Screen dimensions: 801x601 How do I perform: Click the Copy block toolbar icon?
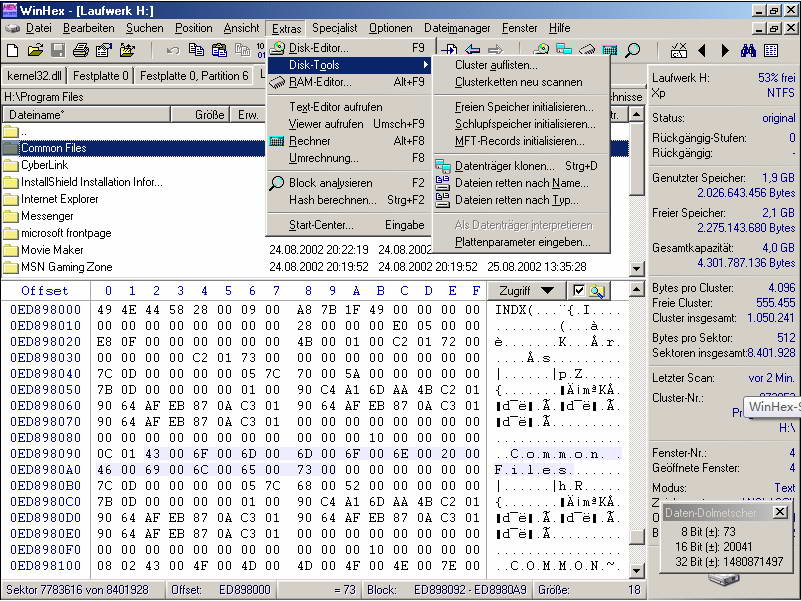pyautogui.click(x=196, y=50)
